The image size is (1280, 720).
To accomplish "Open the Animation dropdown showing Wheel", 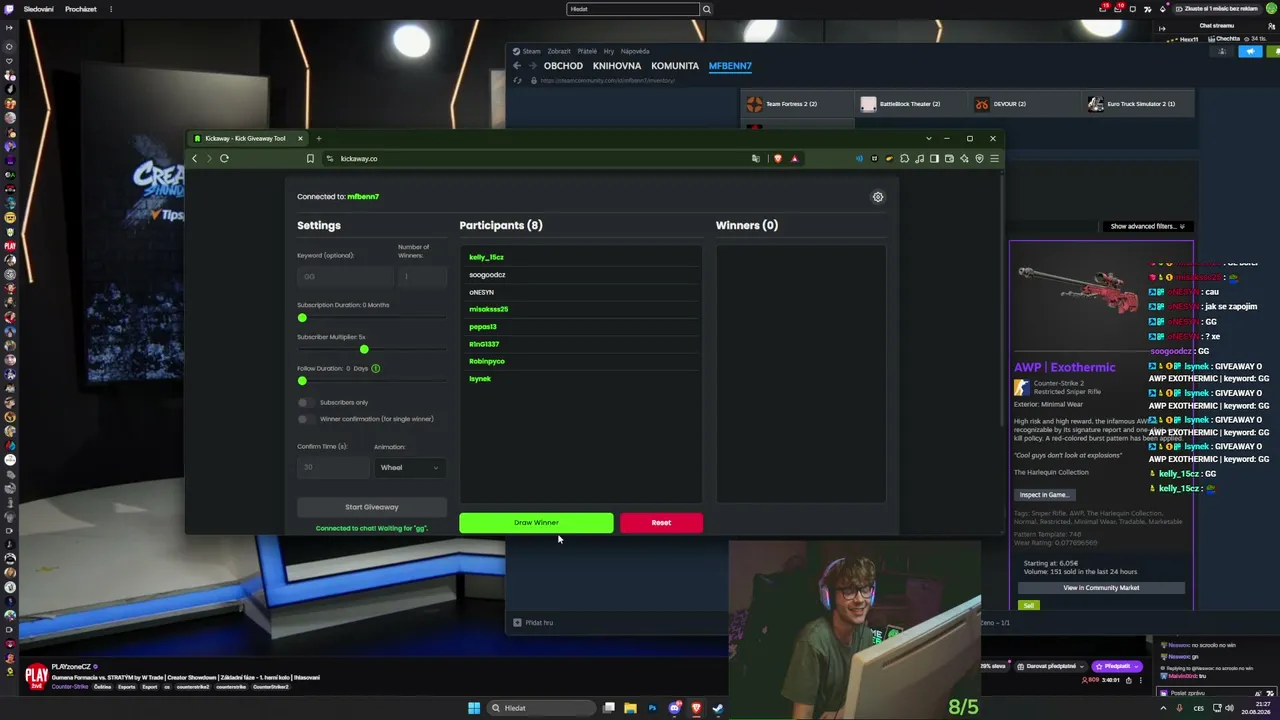I will click(x=409, y=467).
